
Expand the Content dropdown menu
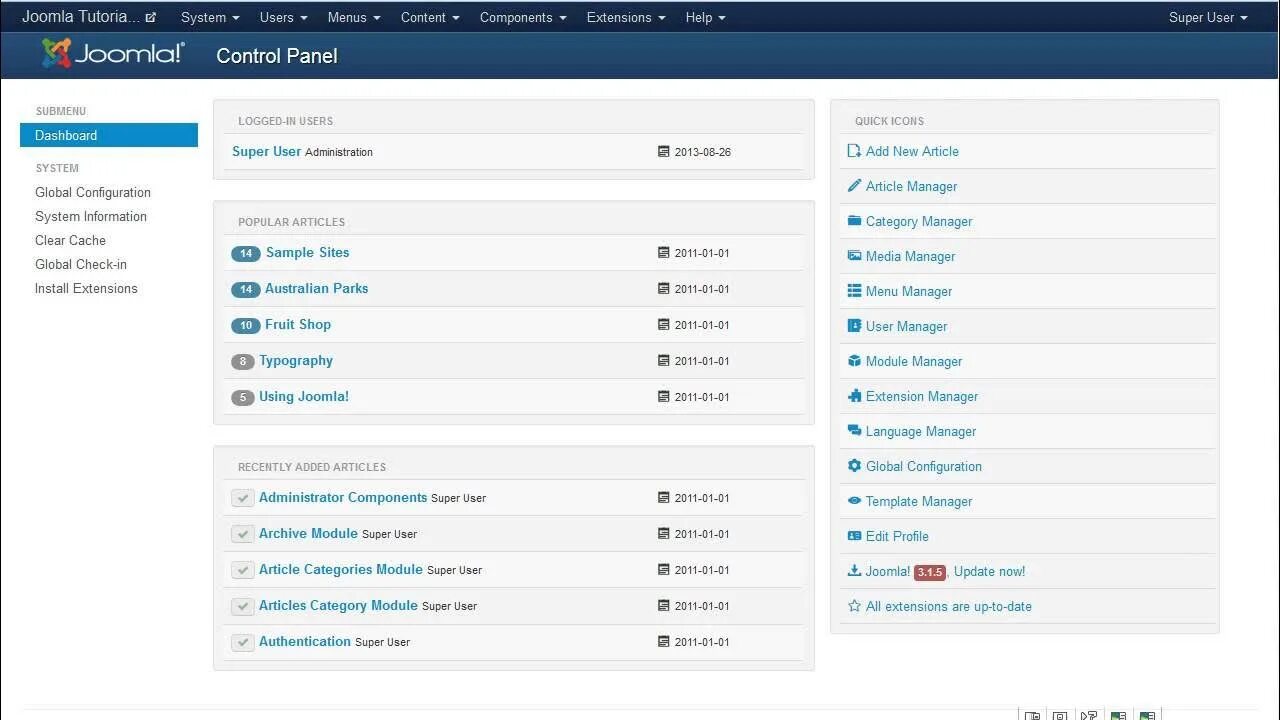[x=429, y=17]
